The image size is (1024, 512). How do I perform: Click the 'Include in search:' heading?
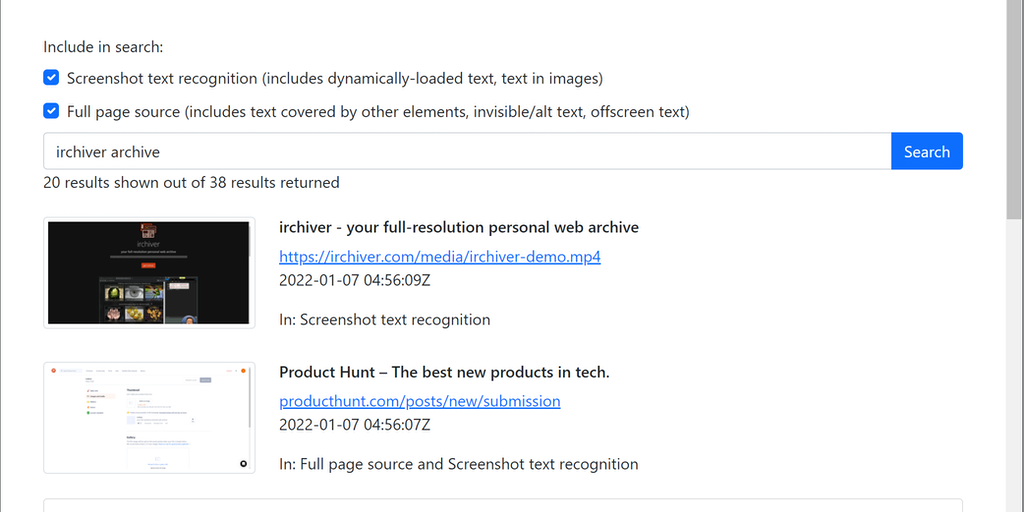(x=103, y=47)
